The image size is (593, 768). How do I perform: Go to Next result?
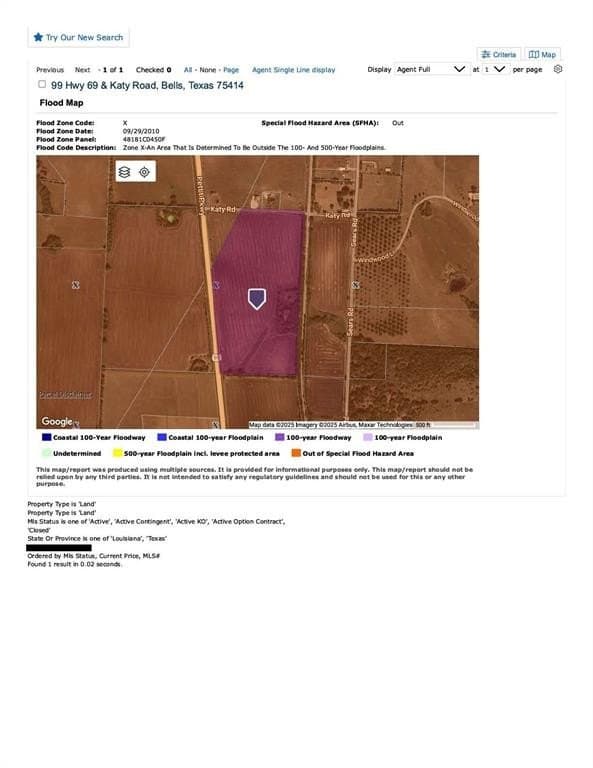pyautogui.click(x=82, y=70)
